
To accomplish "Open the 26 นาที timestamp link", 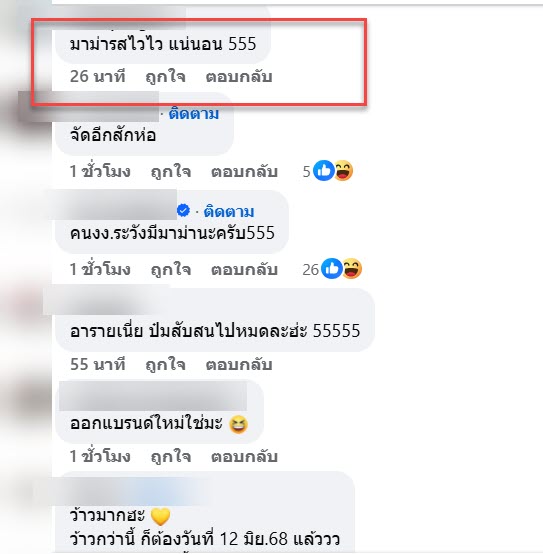I will click(98, 76).
